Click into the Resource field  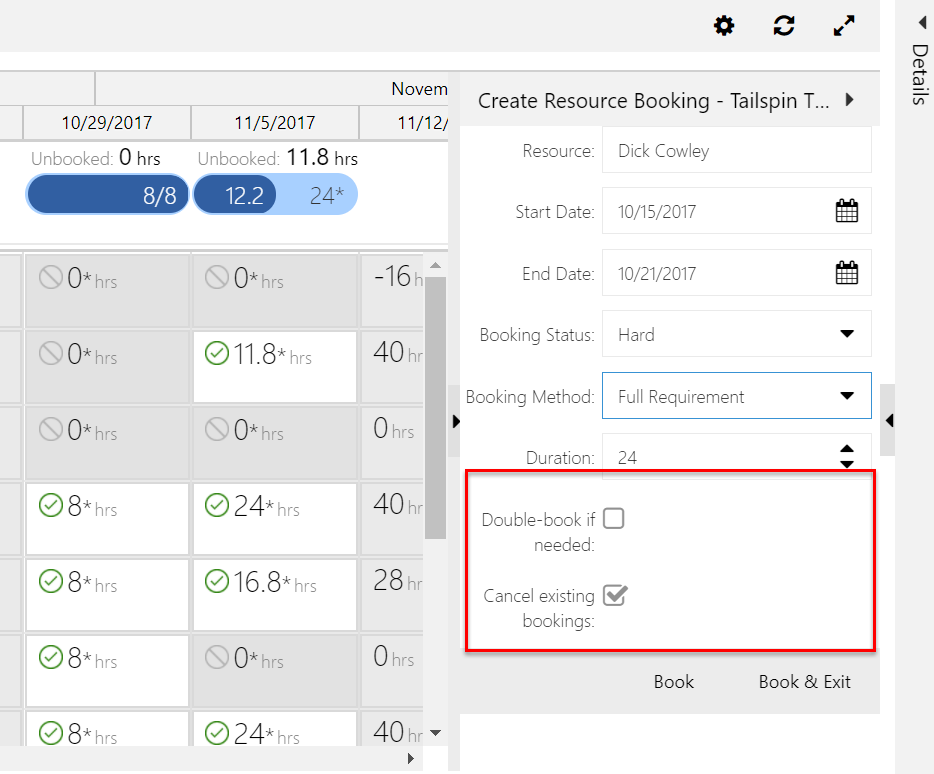(x=736, y=150)
